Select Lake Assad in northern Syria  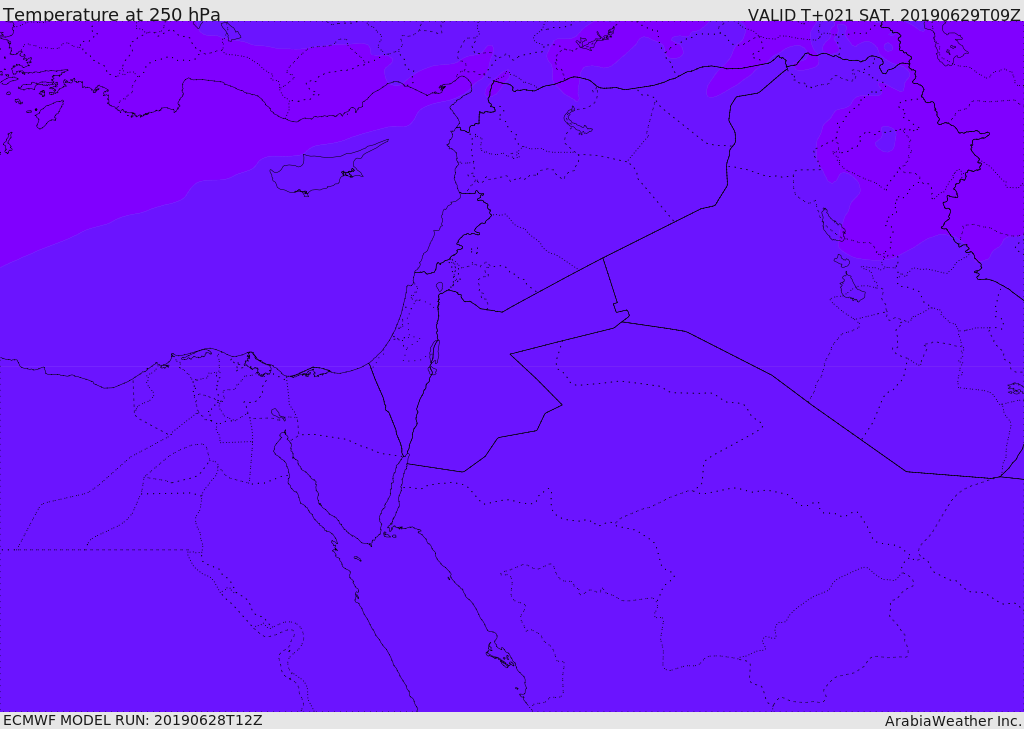pyautogui.click(x=577, y=121)
